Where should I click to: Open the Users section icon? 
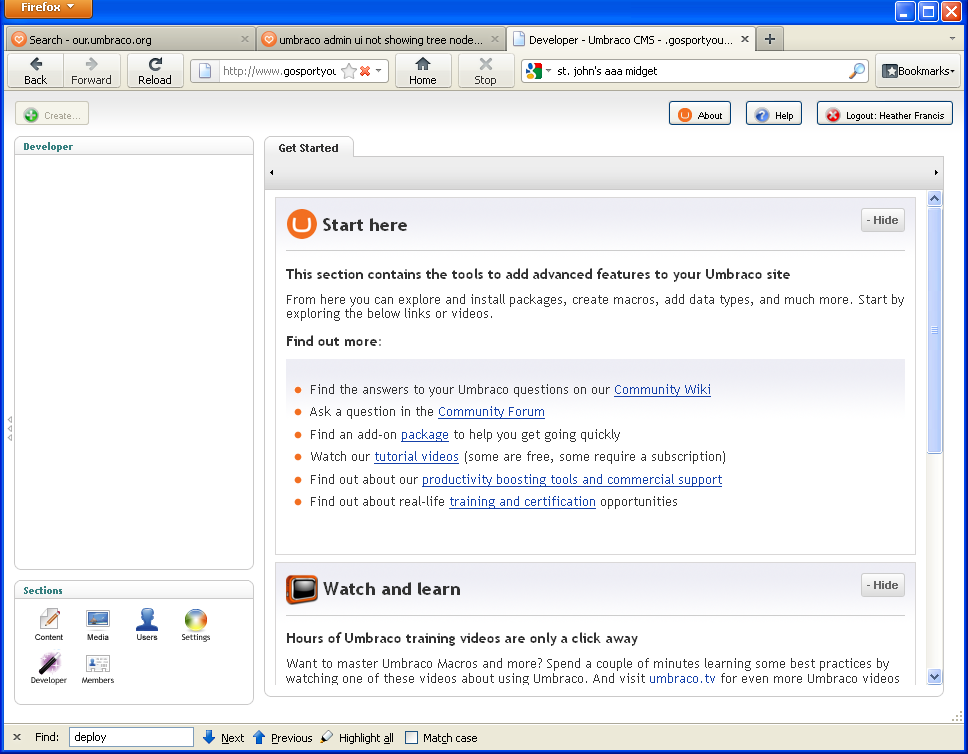[x=147, y=620]
